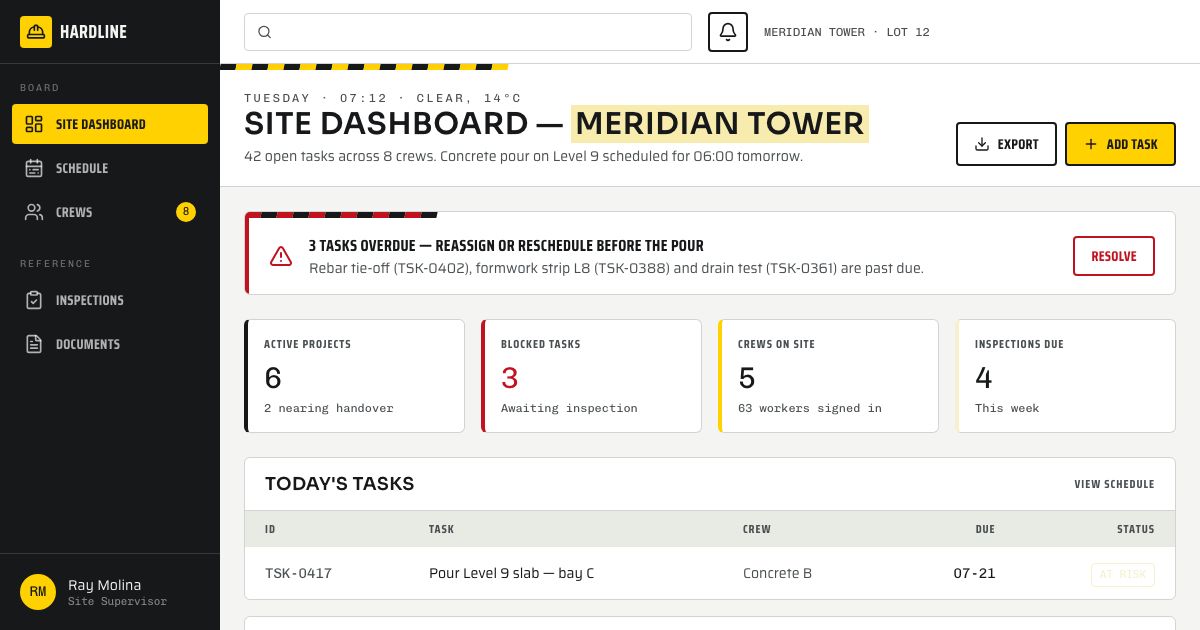1200x630 pixels.
Task: Click the Crews count badge 8
Action: (x=186, y=212)
